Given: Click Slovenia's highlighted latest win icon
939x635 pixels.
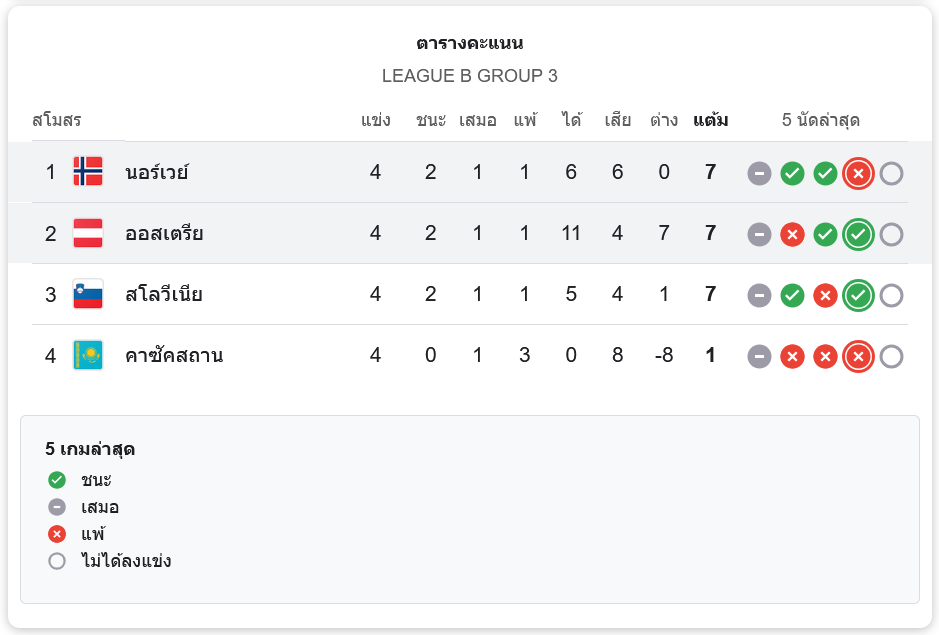Looking at the screenshot, I should 857,296.
